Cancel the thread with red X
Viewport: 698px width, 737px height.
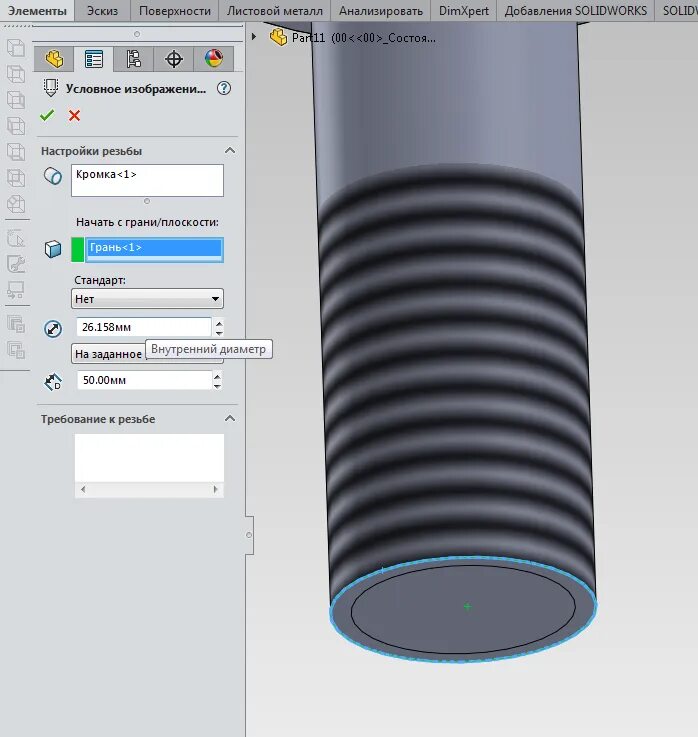74,115
